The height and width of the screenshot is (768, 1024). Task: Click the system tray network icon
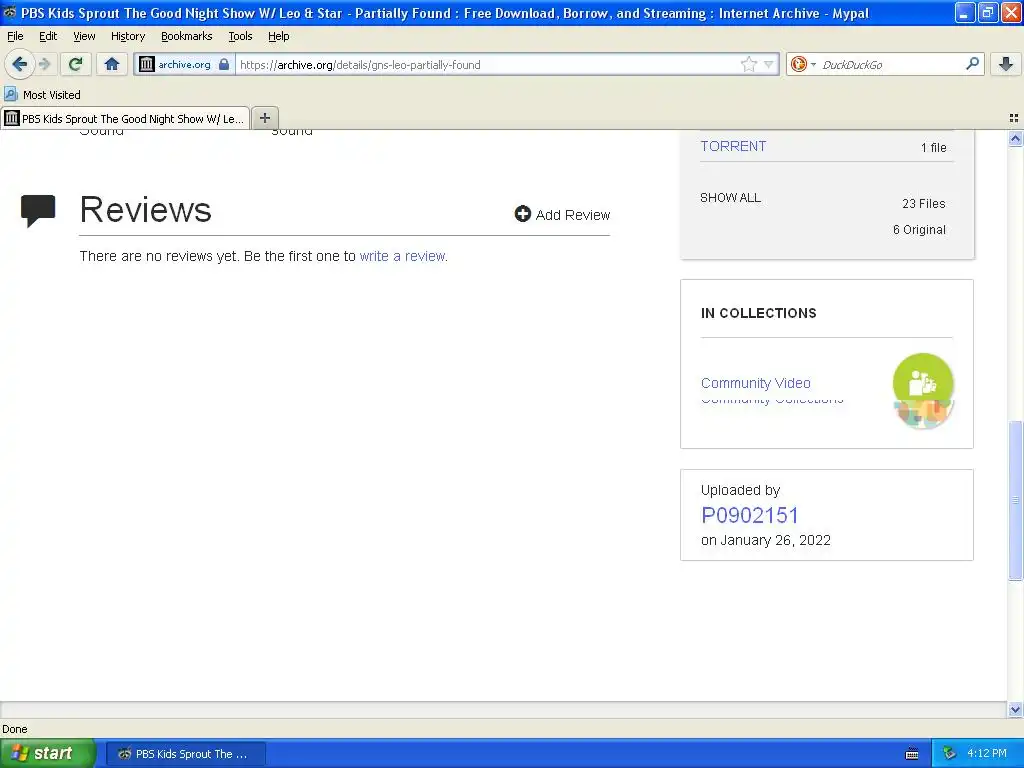949,753
